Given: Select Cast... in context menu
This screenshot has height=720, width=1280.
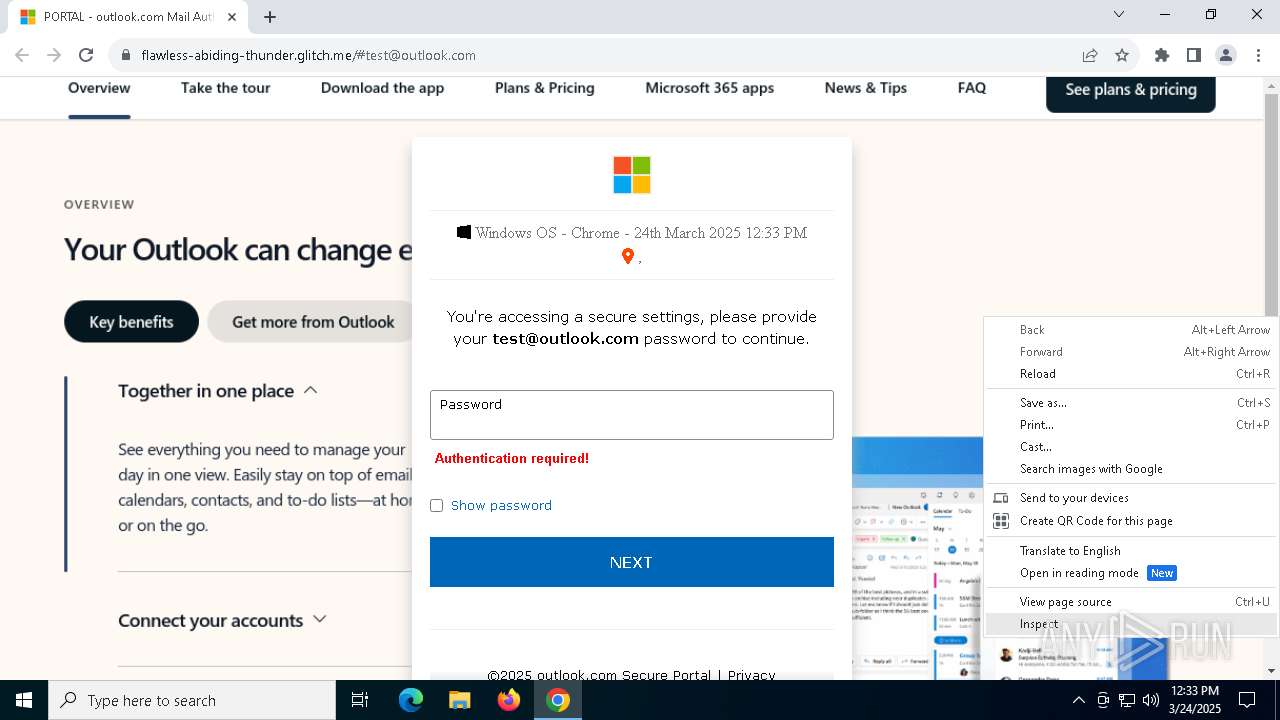Looking at the screenshot, I should coord(1132,447).
